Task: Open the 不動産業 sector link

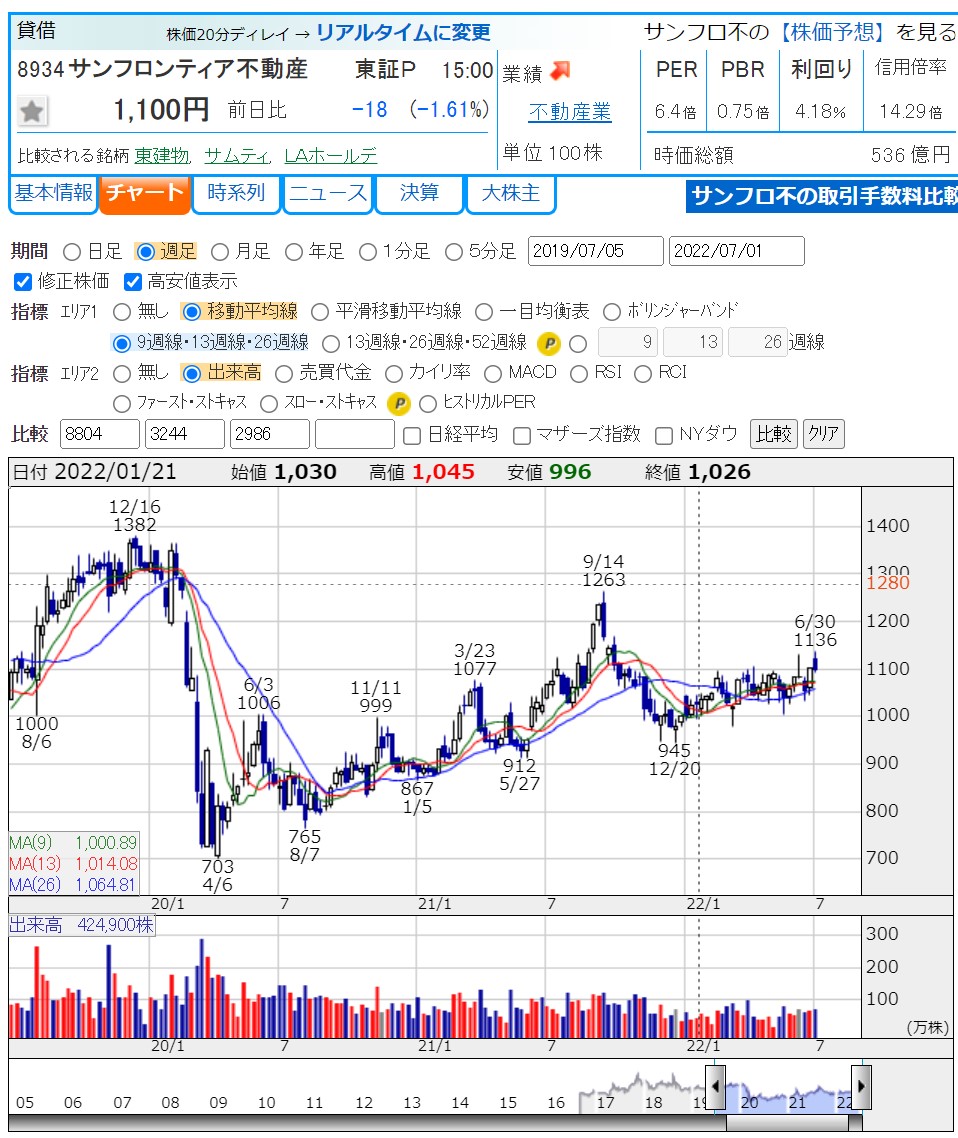Action: pos(570,112)
